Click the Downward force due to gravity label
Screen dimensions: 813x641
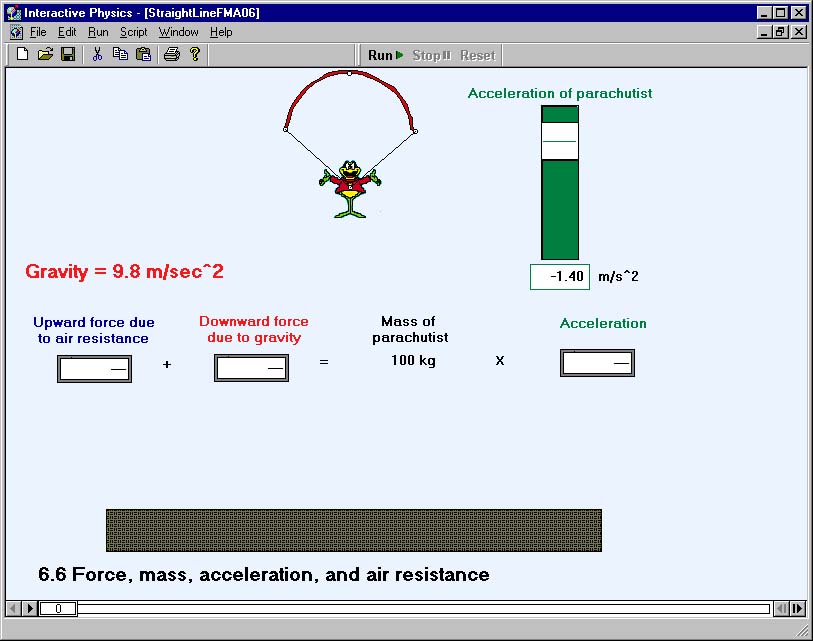(x=254, y=329)
